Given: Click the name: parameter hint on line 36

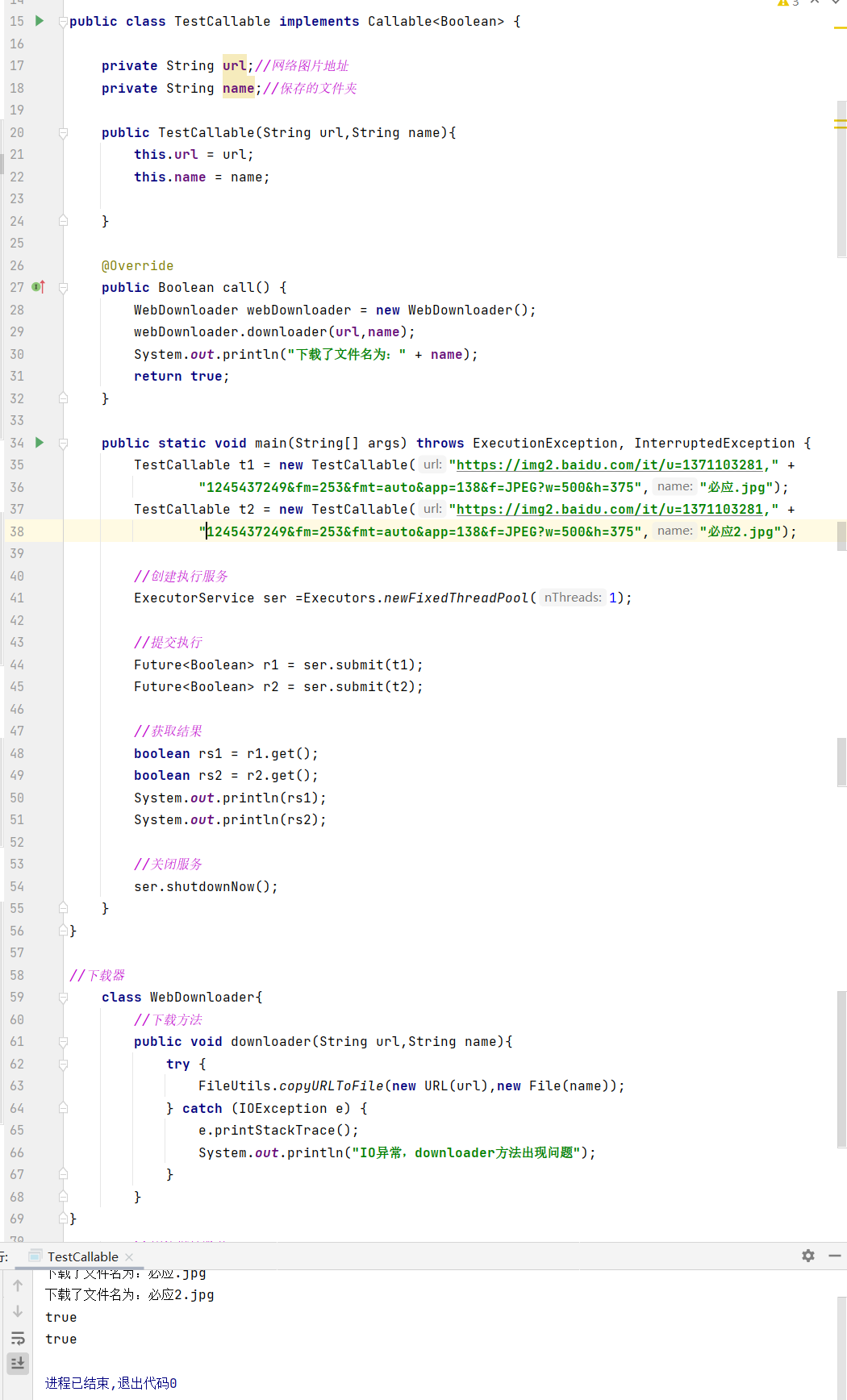Looking at the screenshot, I should point(675,486).
